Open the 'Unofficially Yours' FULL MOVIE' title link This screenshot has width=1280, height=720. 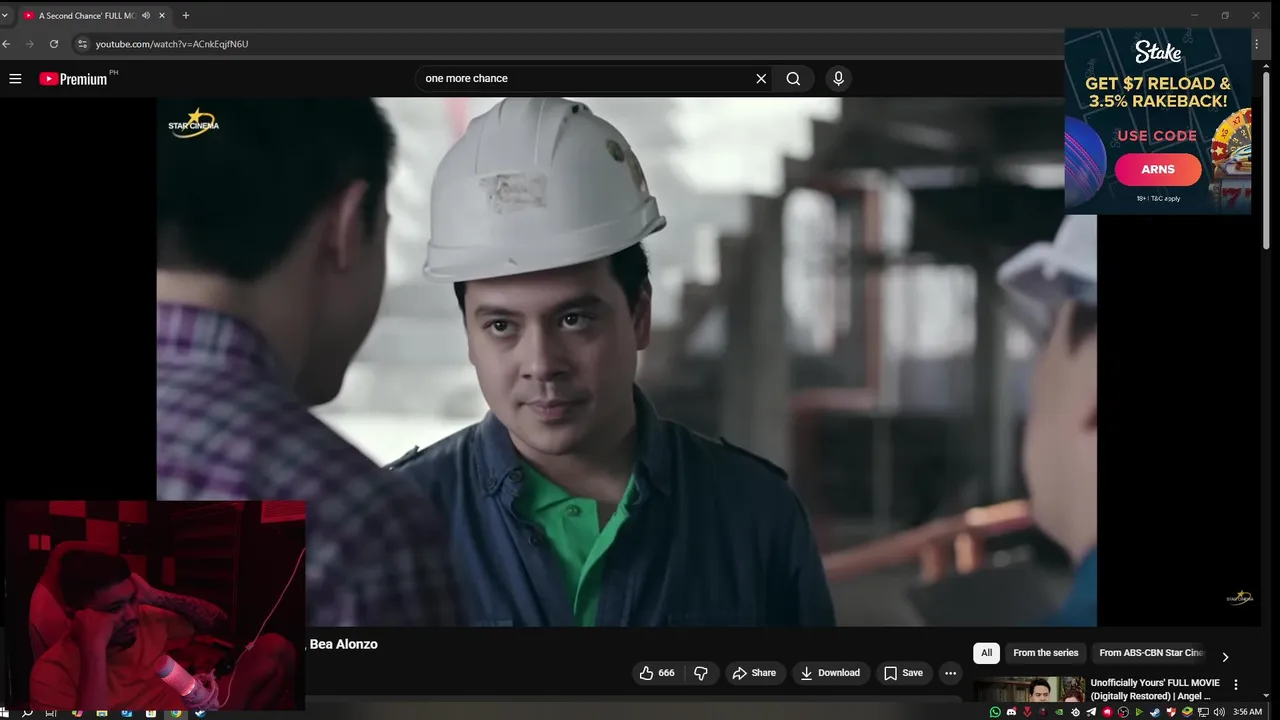pos(1155,689)
